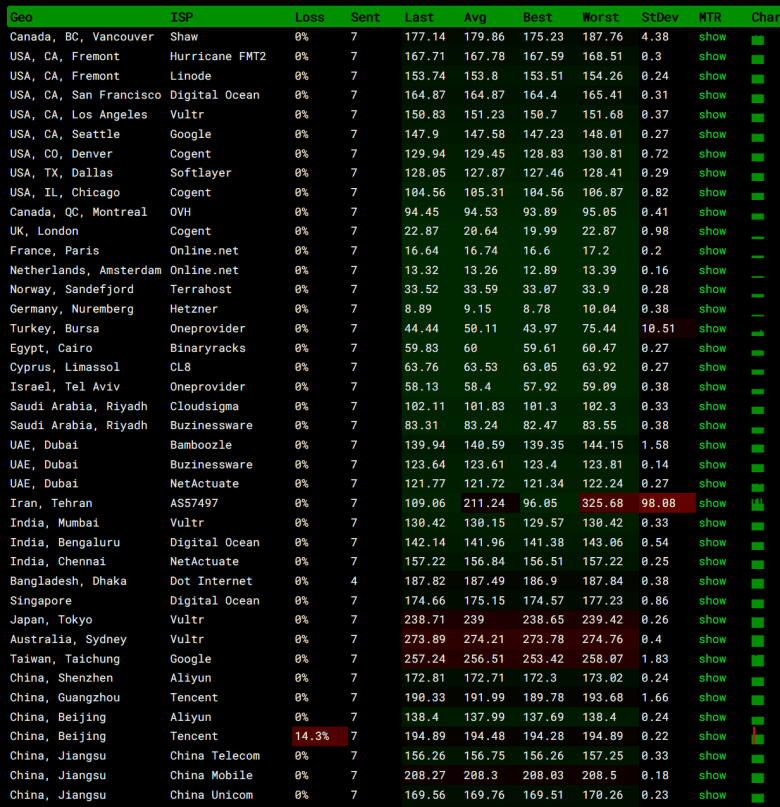Click the Geo column header

pos(21,17)
